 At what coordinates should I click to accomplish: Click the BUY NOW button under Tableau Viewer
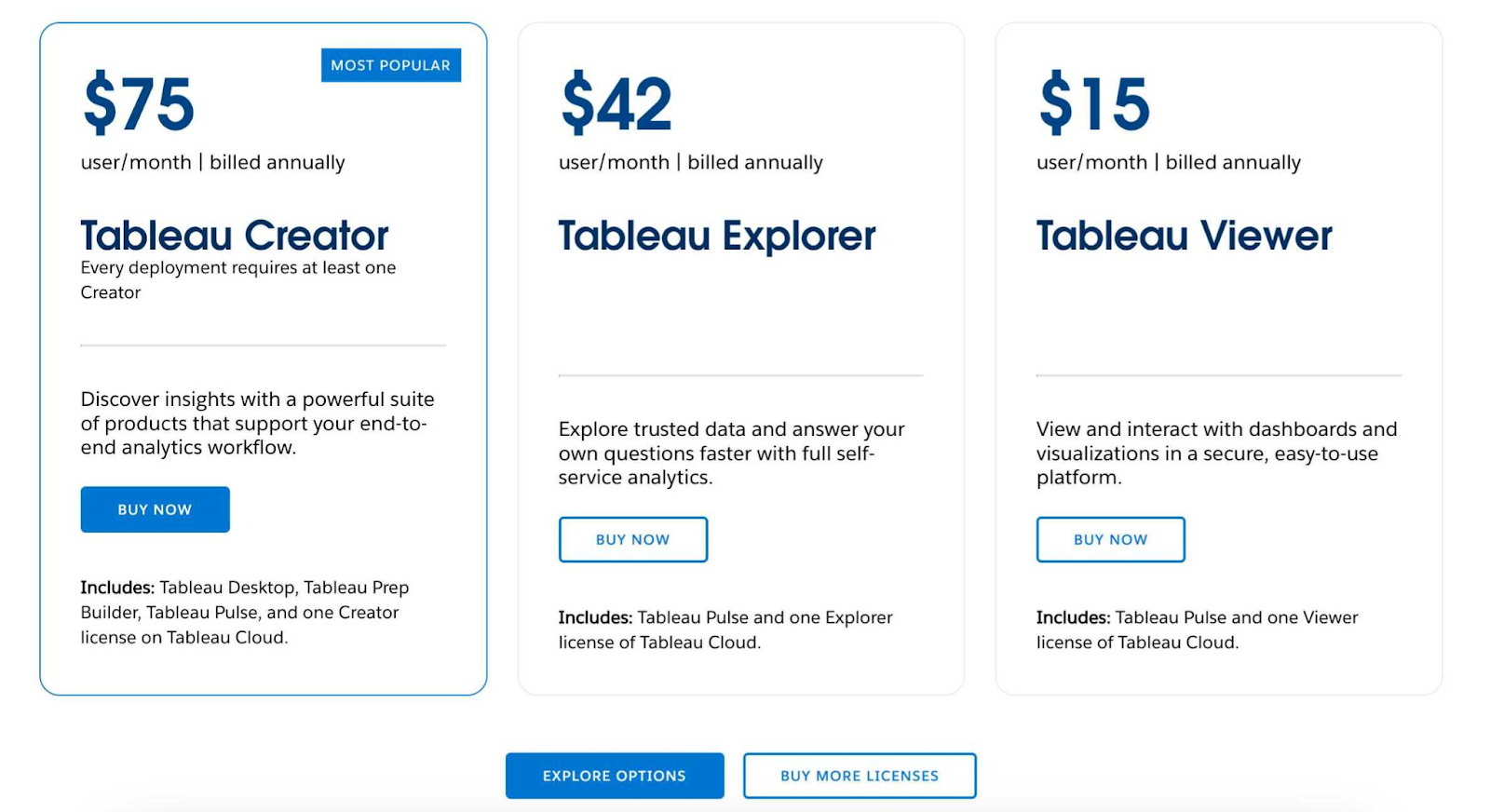point(1110,539)
